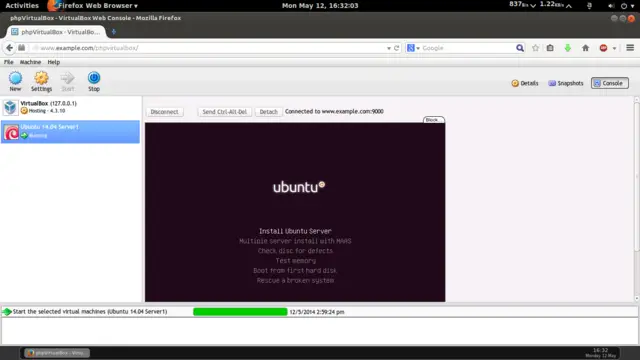Select Ubuntu 14.04 Server1 machine
The width and height of the screenshot is (640, 360).
coord(70,131)
